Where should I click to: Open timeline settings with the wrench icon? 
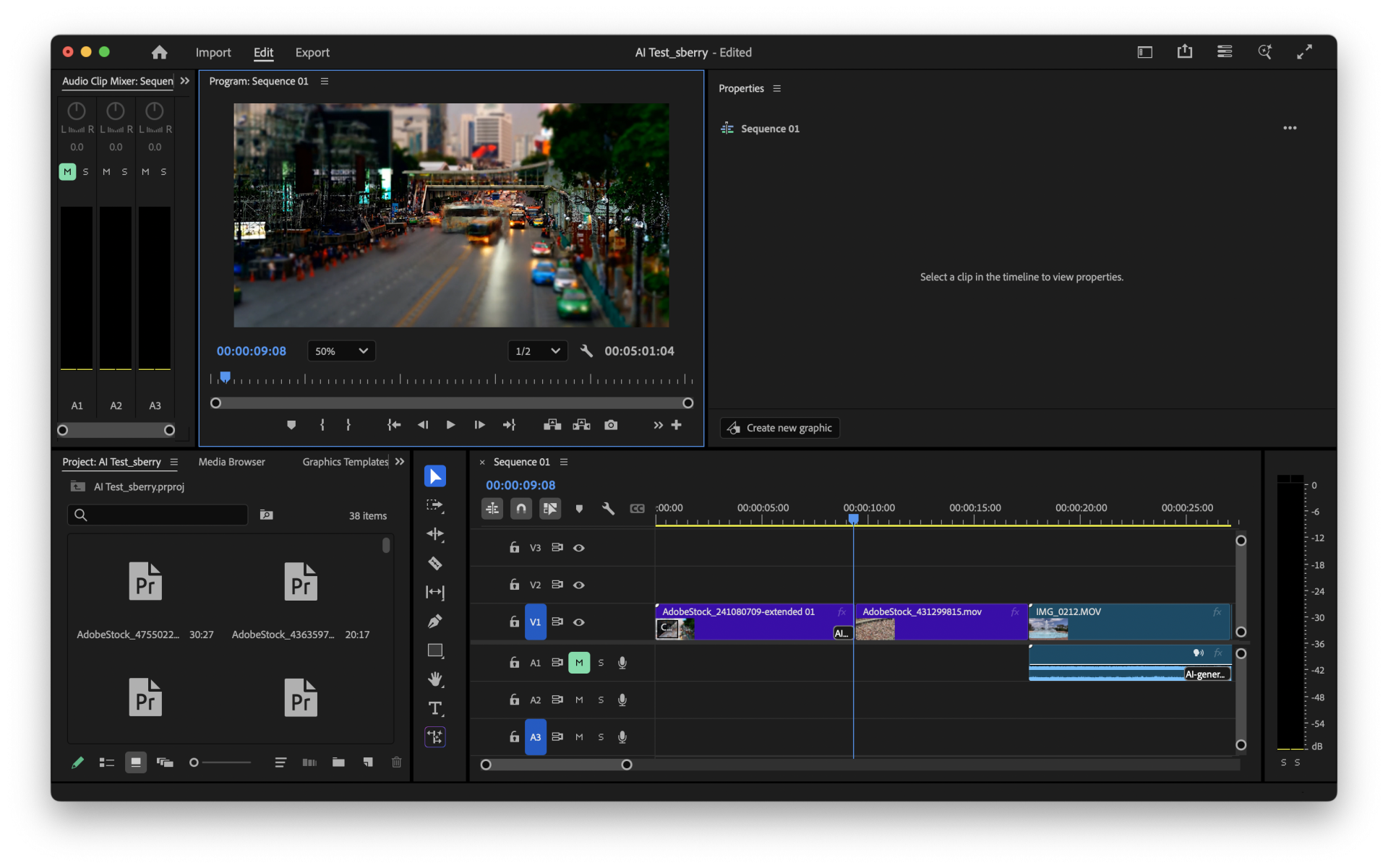[608, 508]
